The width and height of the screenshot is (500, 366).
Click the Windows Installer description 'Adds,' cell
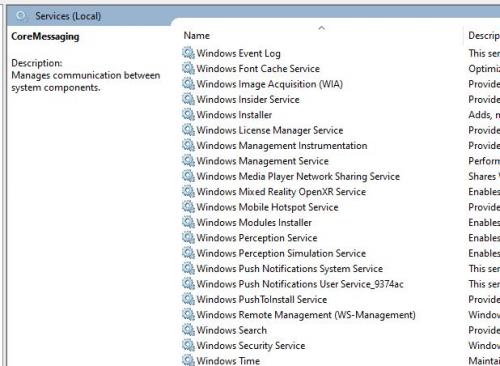[x=484, y=115]
